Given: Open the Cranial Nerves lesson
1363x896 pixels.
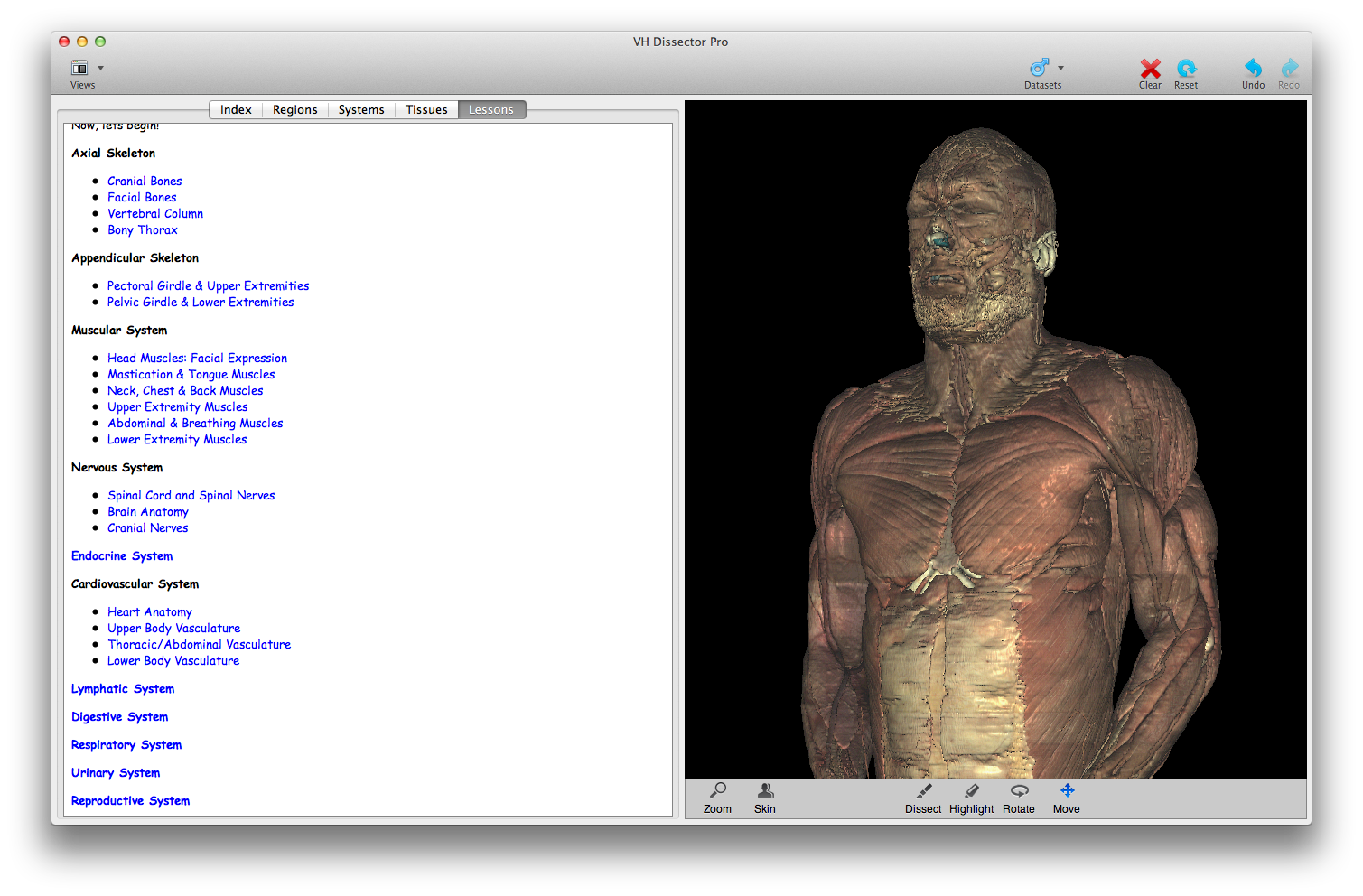Looking at the screenshot, I should (148, 527).
